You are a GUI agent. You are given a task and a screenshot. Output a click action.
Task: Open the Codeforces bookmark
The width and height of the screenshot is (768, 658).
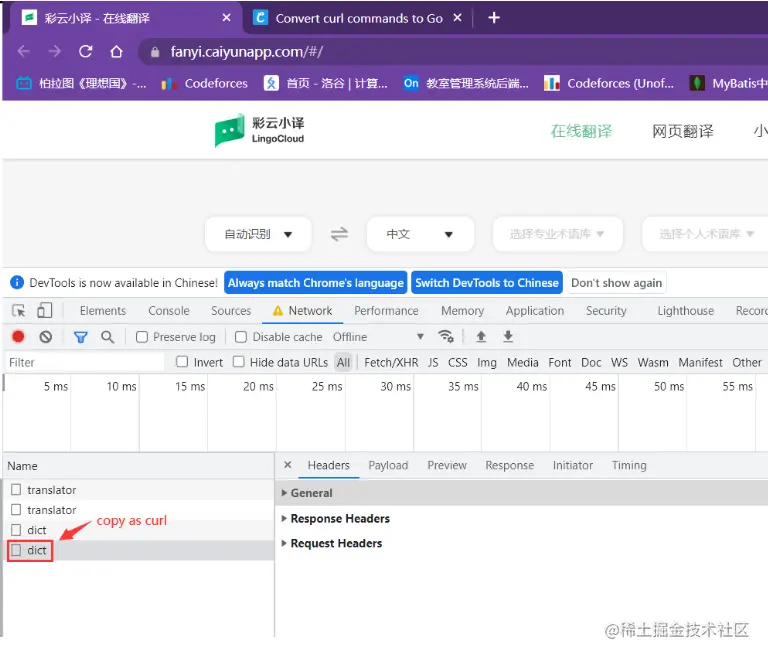(x=205, y=83)
